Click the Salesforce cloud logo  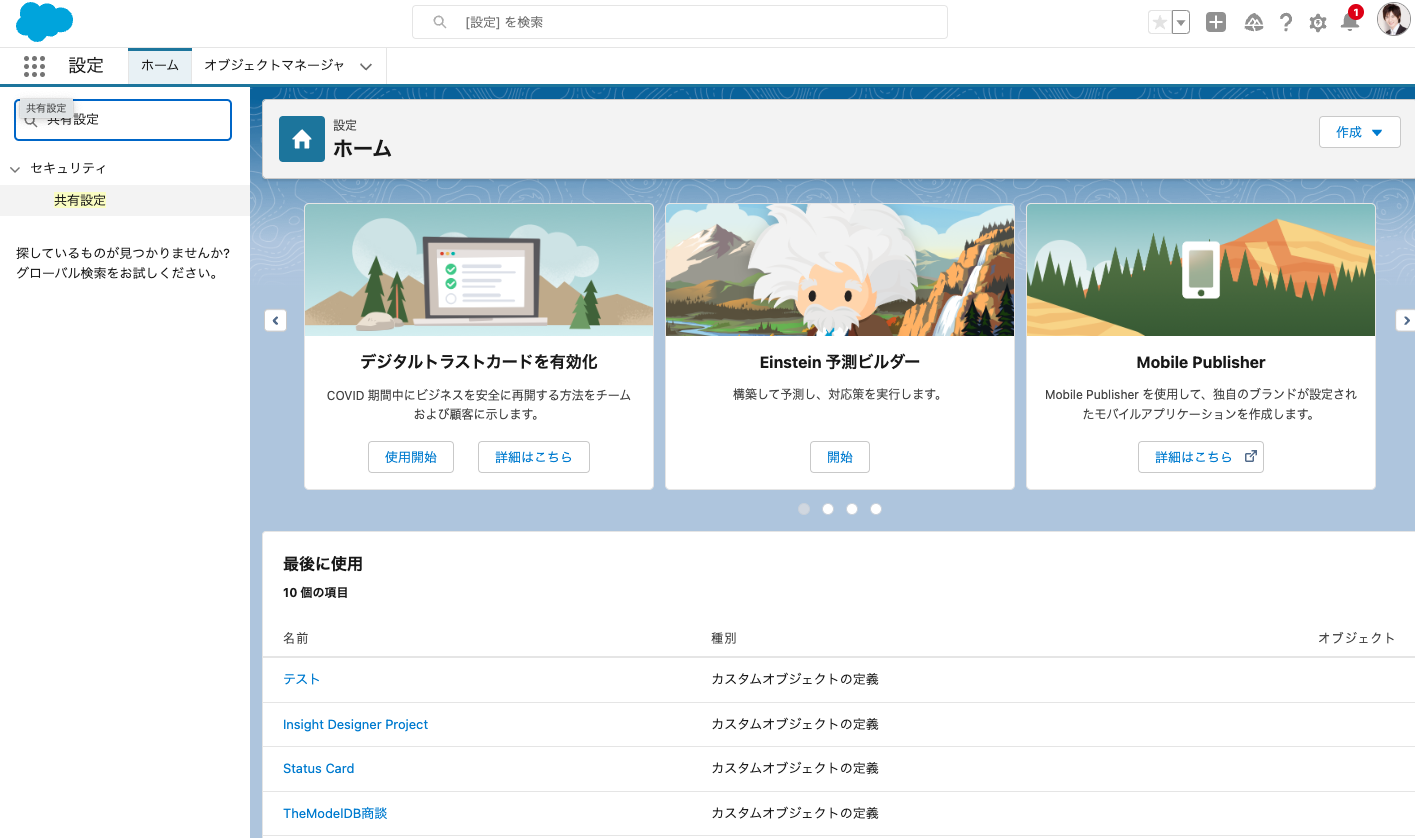[x=45, y=21]
